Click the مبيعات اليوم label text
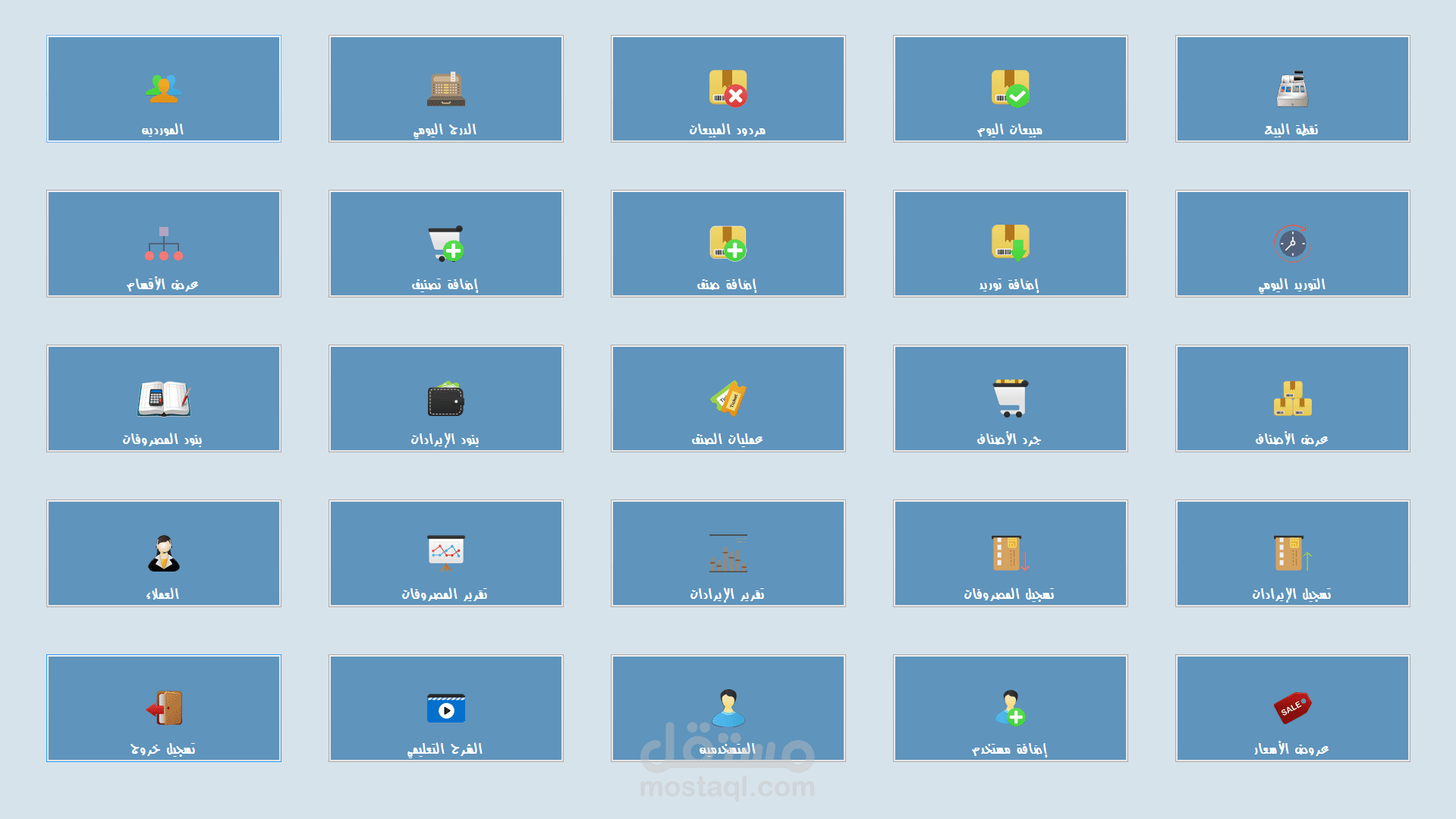This screenshot has height=819, width=1456. pyautogui.click(x=1009, y=130)
